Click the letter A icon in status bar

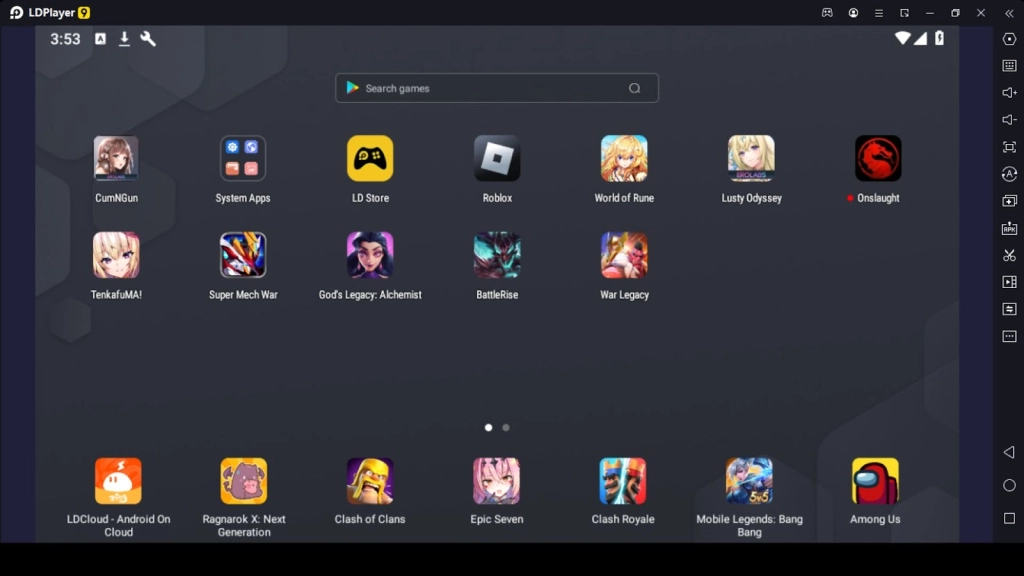[101, 39]
